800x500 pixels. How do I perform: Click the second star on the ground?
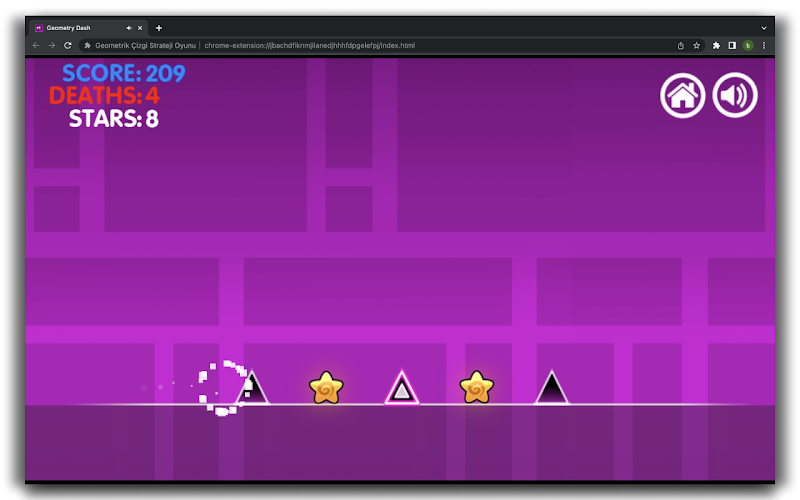pos(477,387)
